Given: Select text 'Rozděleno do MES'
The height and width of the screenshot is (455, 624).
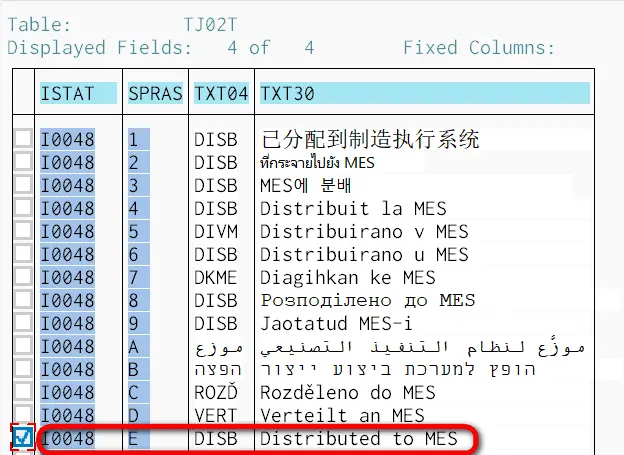Looking at the screenshot, I should (348, 393).
